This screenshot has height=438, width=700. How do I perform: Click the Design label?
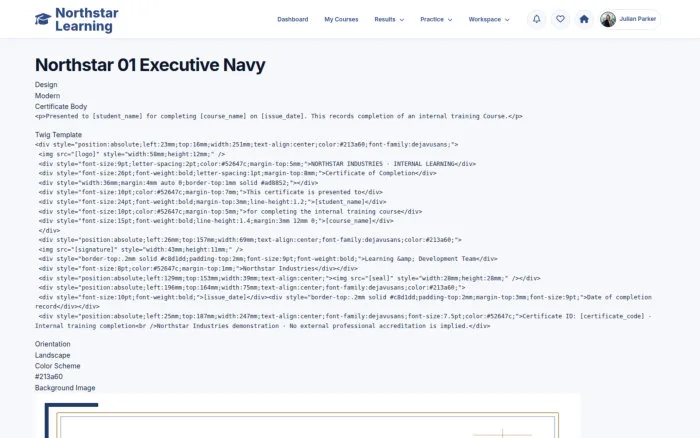click(x=46, y=84)
